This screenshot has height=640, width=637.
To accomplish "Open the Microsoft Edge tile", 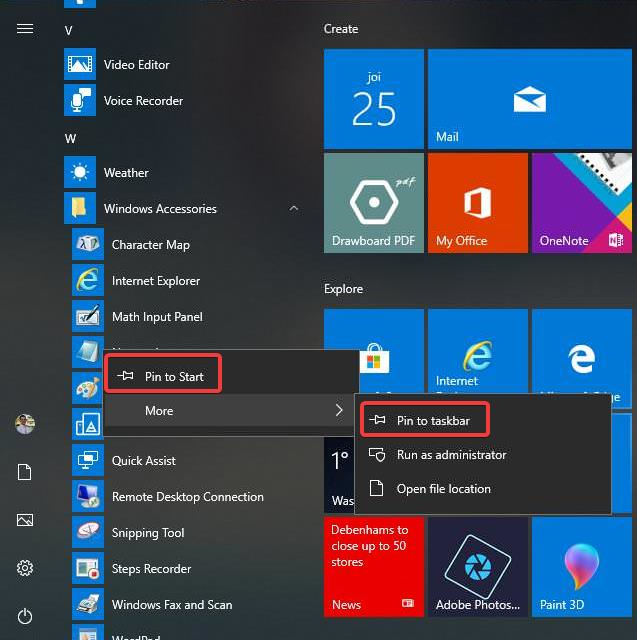I will tap(582, 351).
